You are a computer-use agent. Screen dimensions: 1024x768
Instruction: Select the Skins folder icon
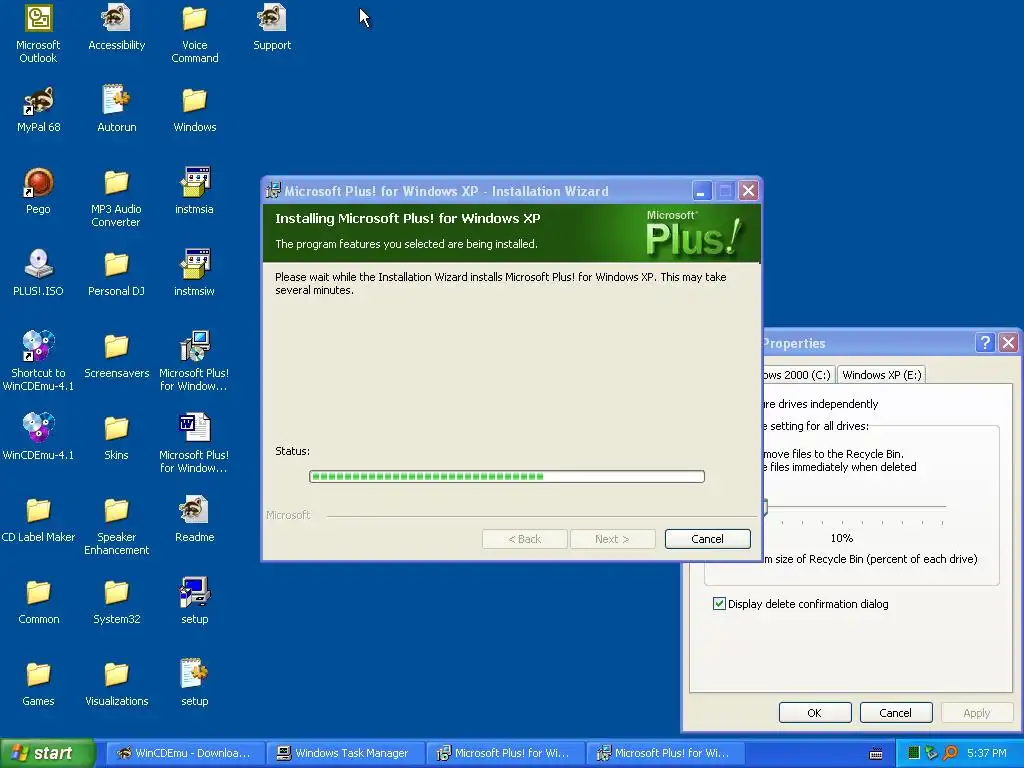click(116, 438)
